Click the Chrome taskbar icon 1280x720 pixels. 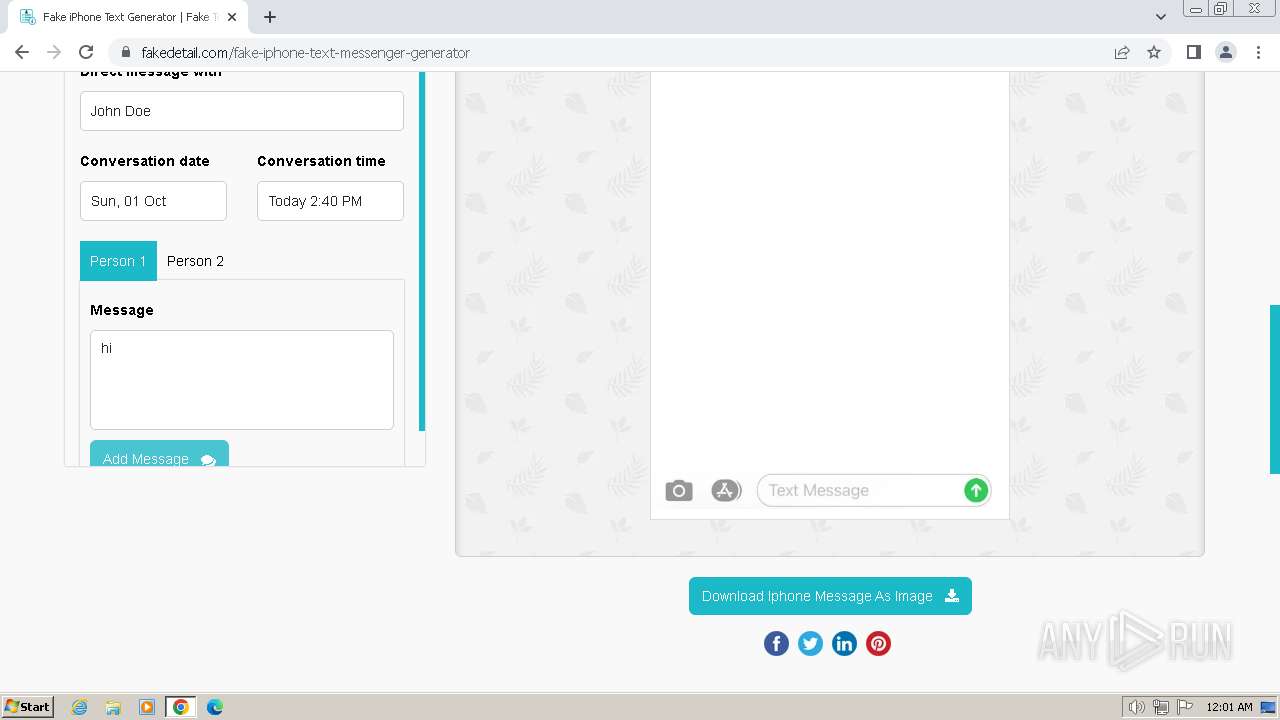click(x=181, y=707)
